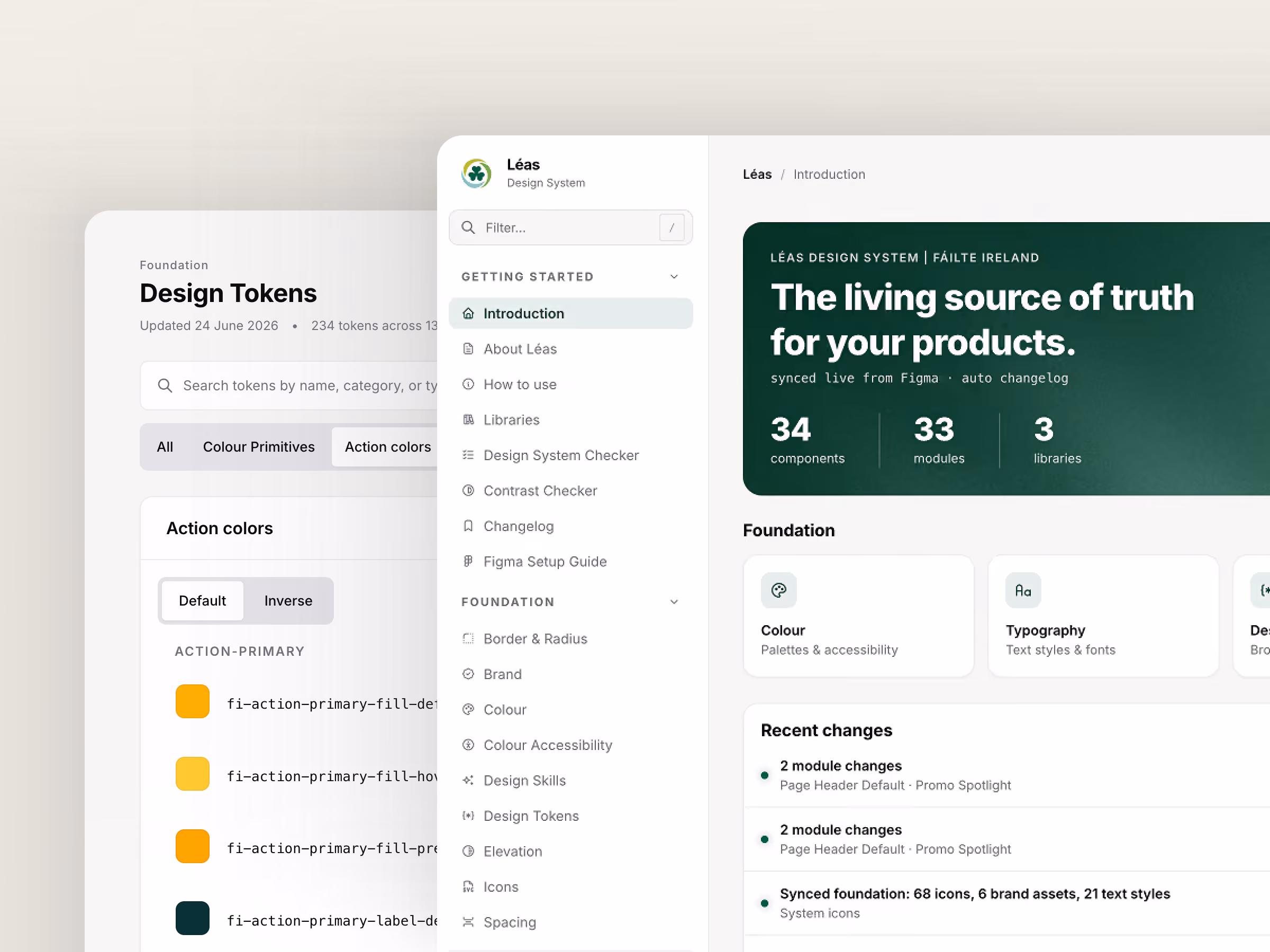Click the Border & Radius dashed square icon

(468, 639)
